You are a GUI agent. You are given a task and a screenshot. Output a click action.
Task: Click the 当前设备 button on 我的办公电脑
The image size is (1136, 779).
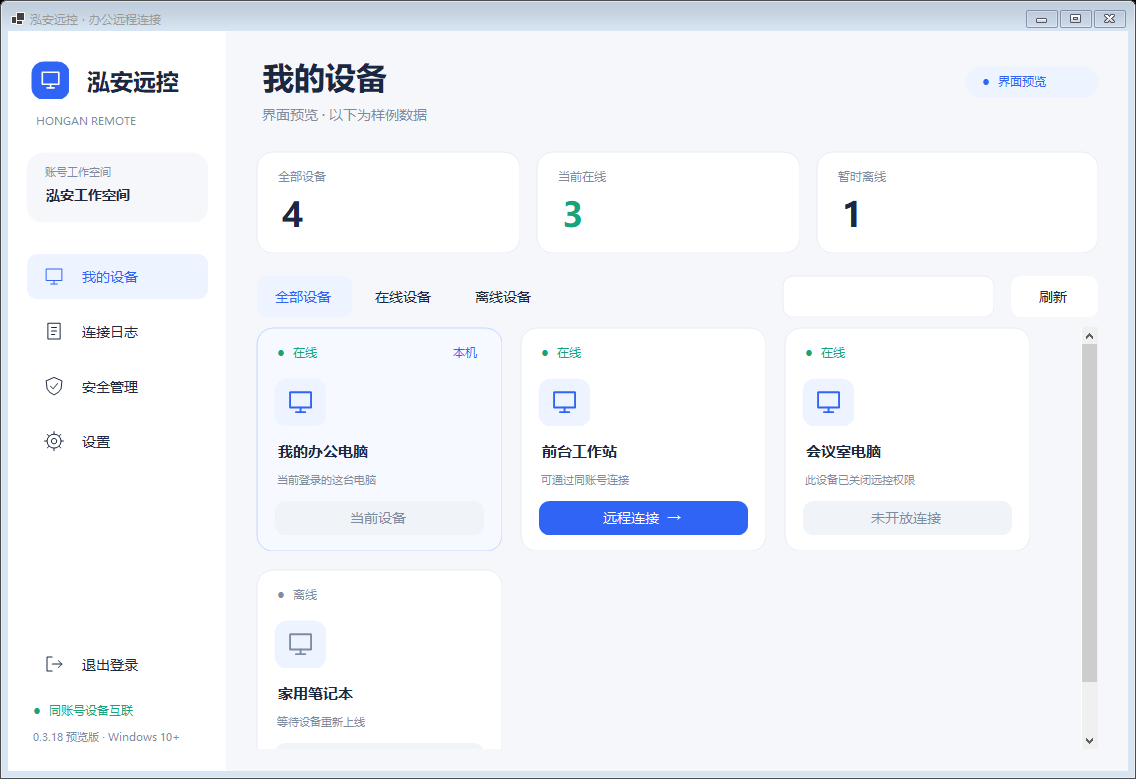pyautogui.click(x=379, y=518)
